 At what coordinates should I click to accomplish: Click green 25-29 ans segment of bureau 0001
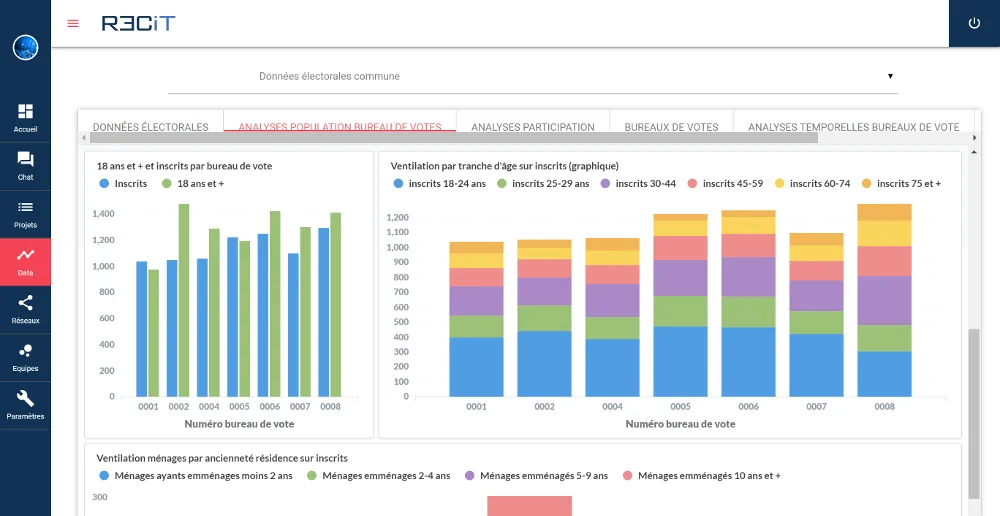click(476, 327)
